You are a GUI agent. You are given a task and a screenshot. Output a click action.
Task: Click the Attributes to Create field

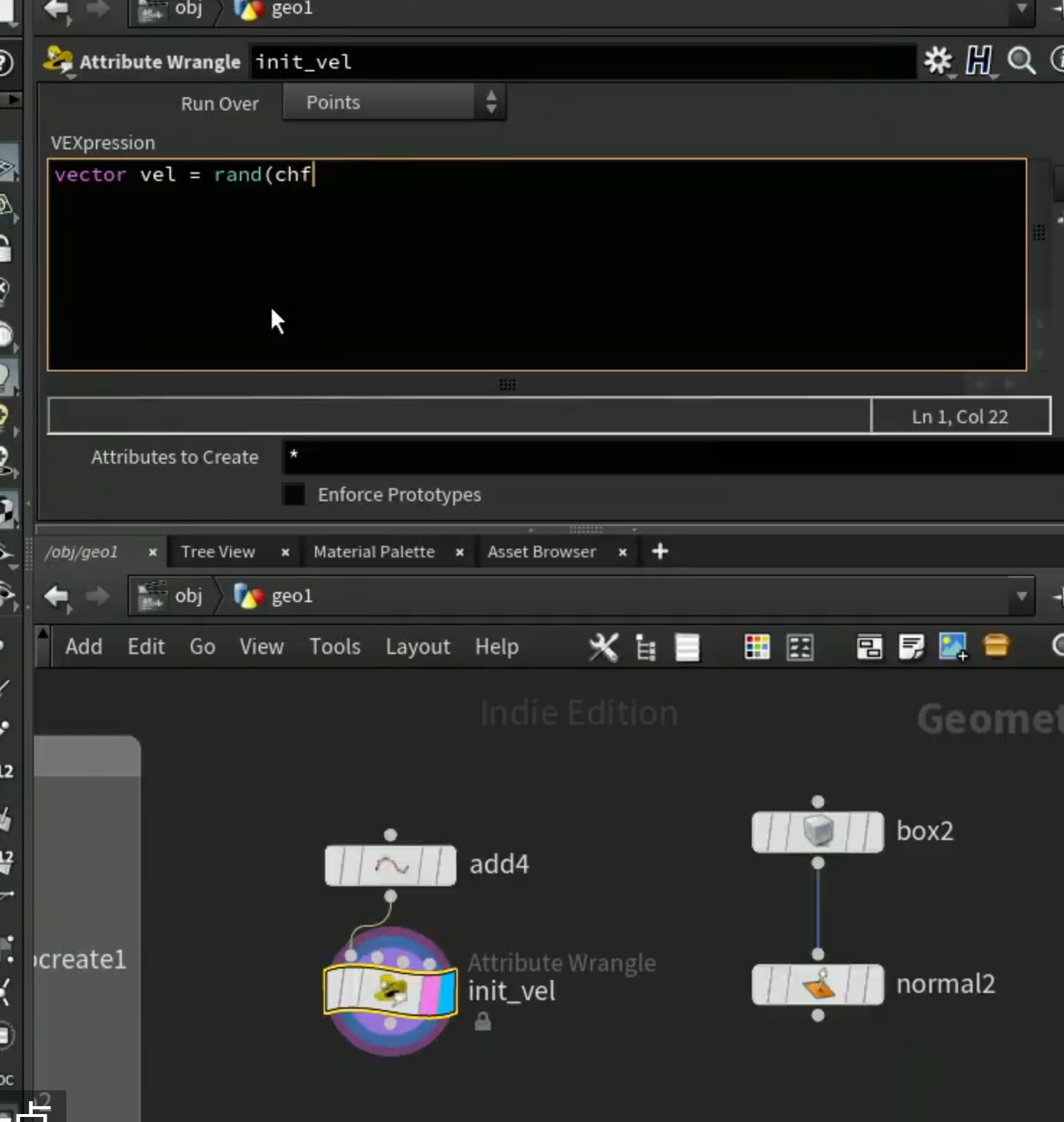pyautogui.click(x=673, y=457)
